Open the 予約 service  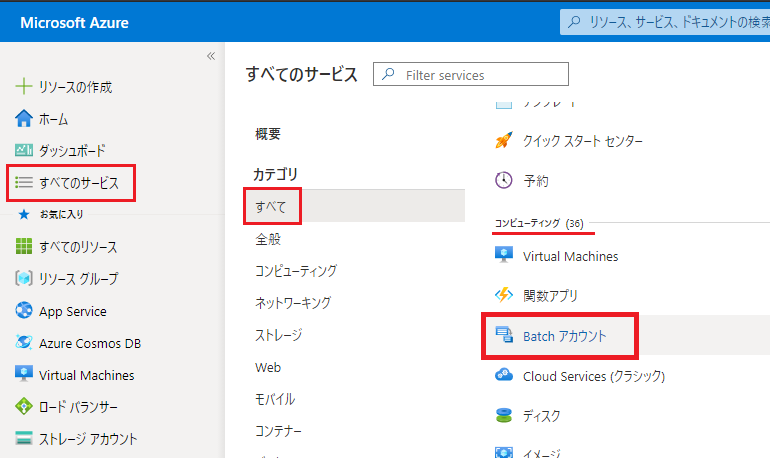tap(535, 181)
